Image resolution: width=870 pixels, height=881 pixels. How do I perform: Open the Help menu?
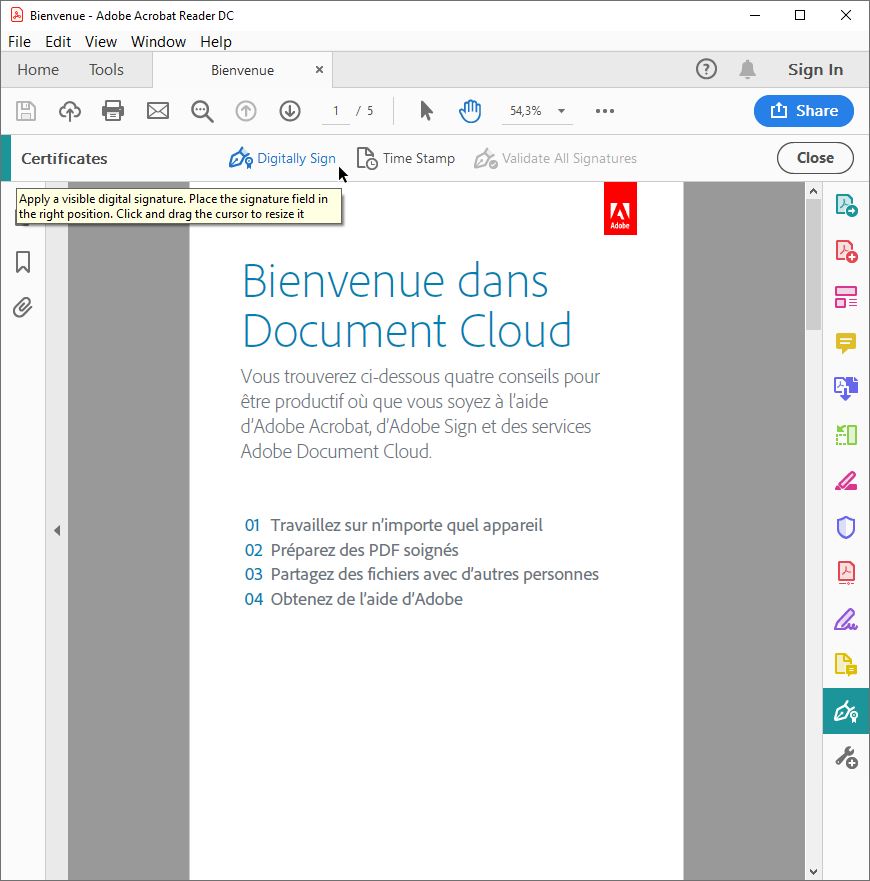point(216,42)
